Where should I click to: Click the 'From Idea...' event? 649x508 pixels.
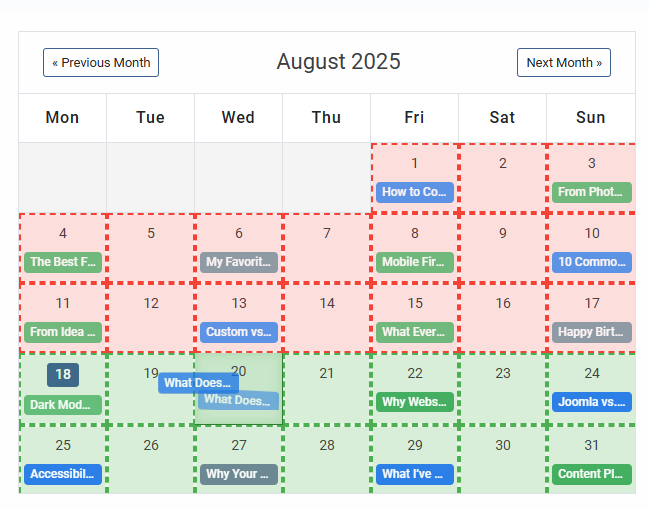63,332
